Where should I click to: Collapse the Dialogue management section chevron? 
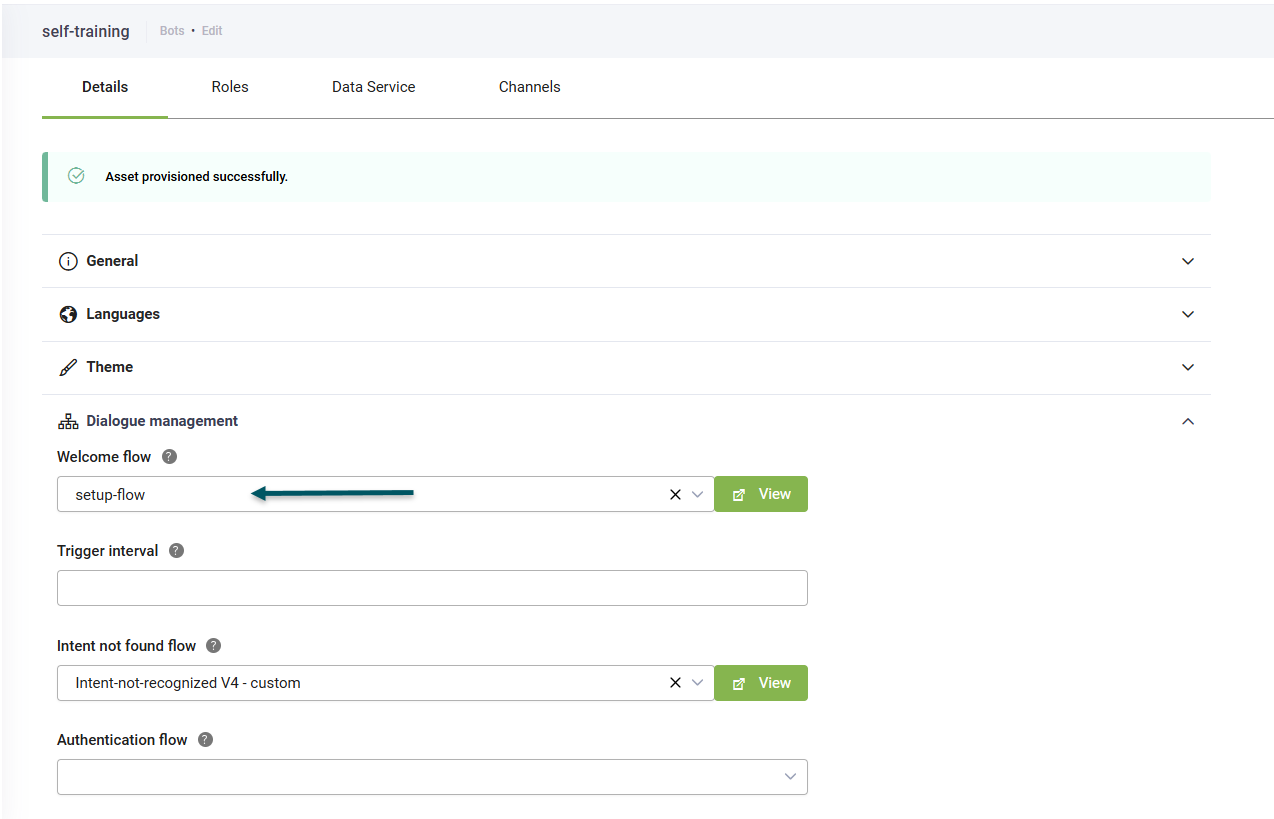click(x=1188, y=421)
